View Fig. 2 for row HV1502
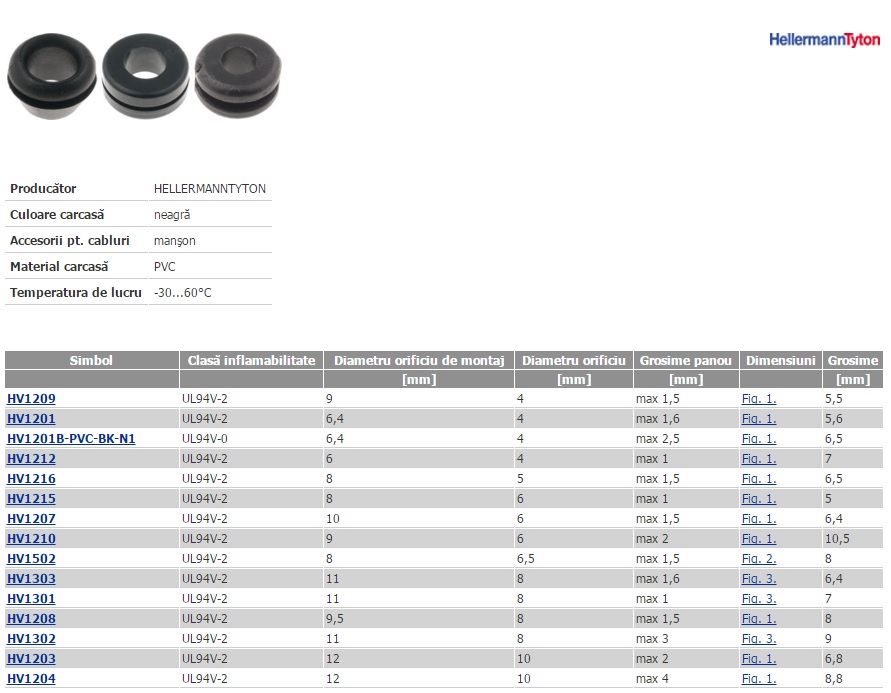891x693 pixels. click(x=759, y=558)
